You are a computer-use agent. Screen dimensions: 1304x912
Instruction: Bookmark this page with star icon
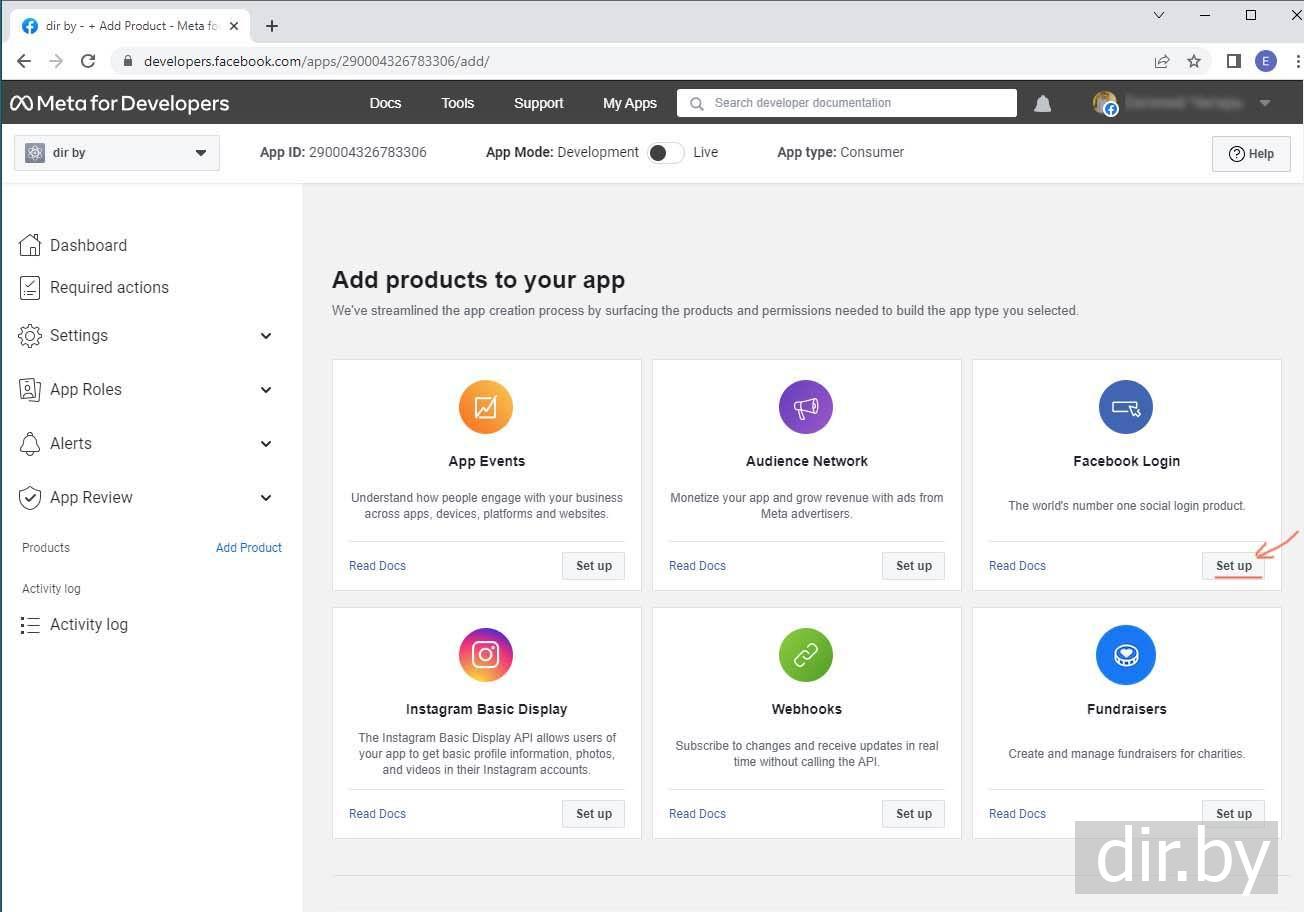[1194, 61]
